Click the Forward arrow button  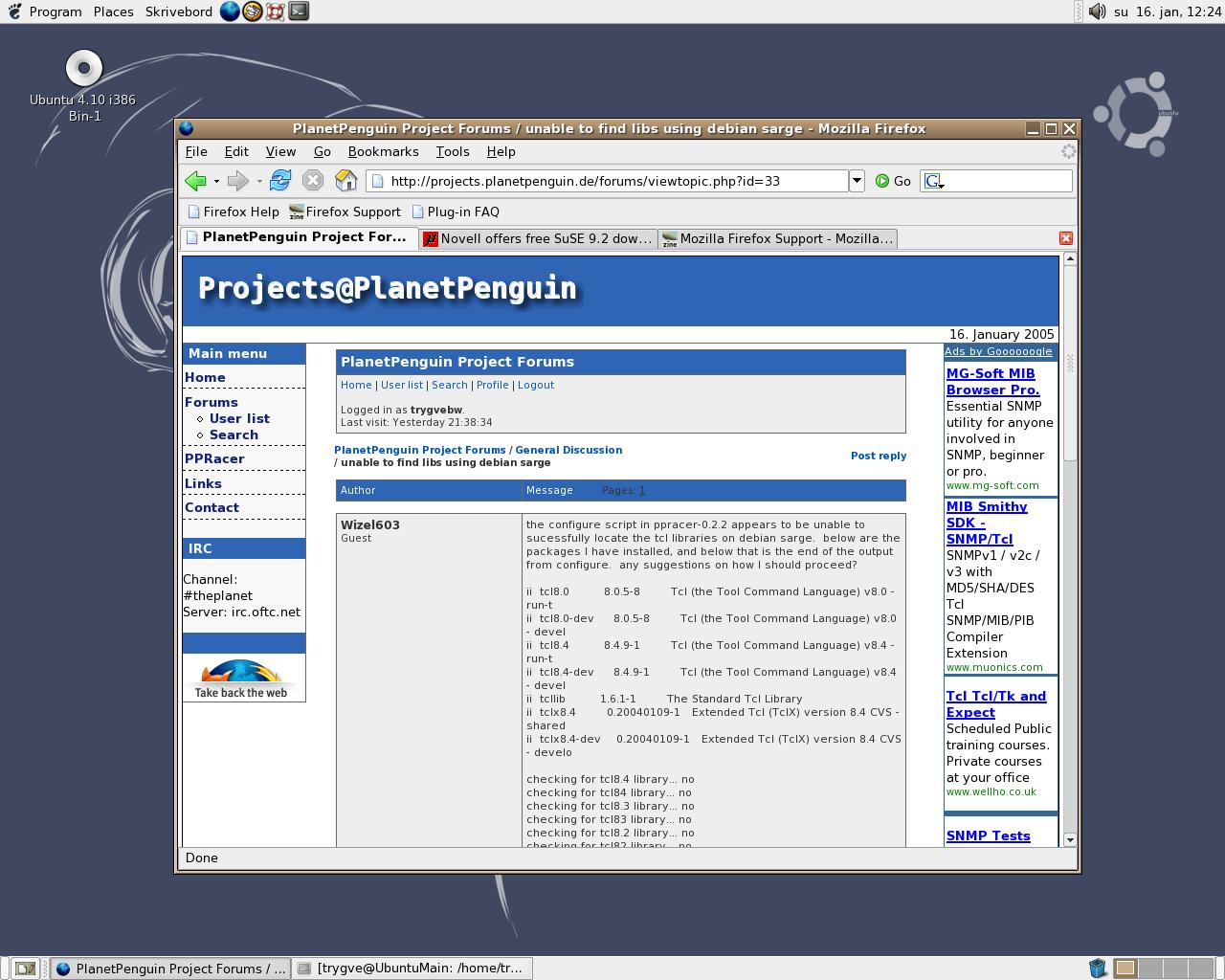coord(237,181)
